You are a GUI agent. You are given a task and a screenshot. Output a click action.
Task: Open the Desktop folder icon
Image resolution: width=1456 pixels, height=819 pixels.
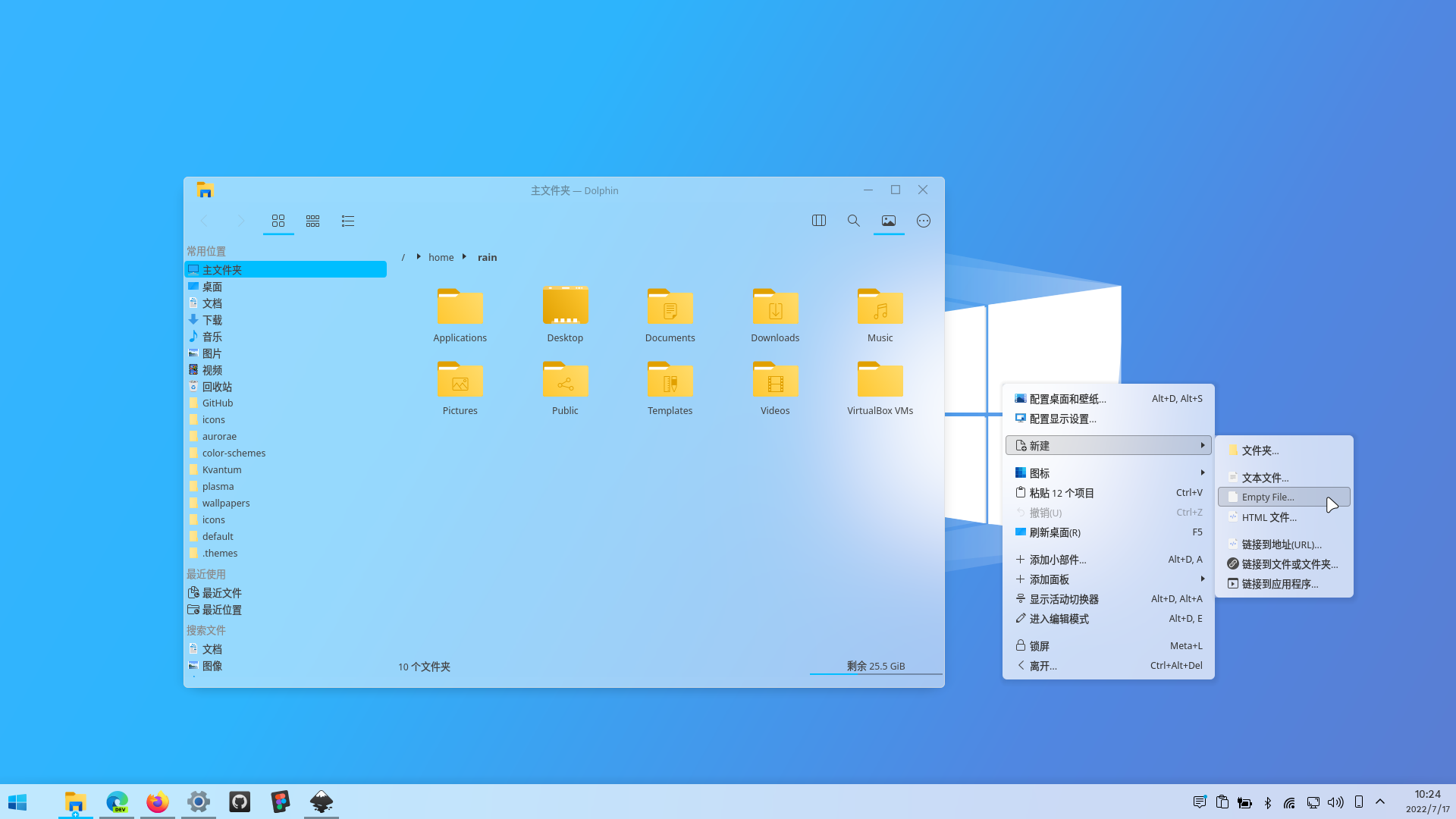click(x=565, y=315)
